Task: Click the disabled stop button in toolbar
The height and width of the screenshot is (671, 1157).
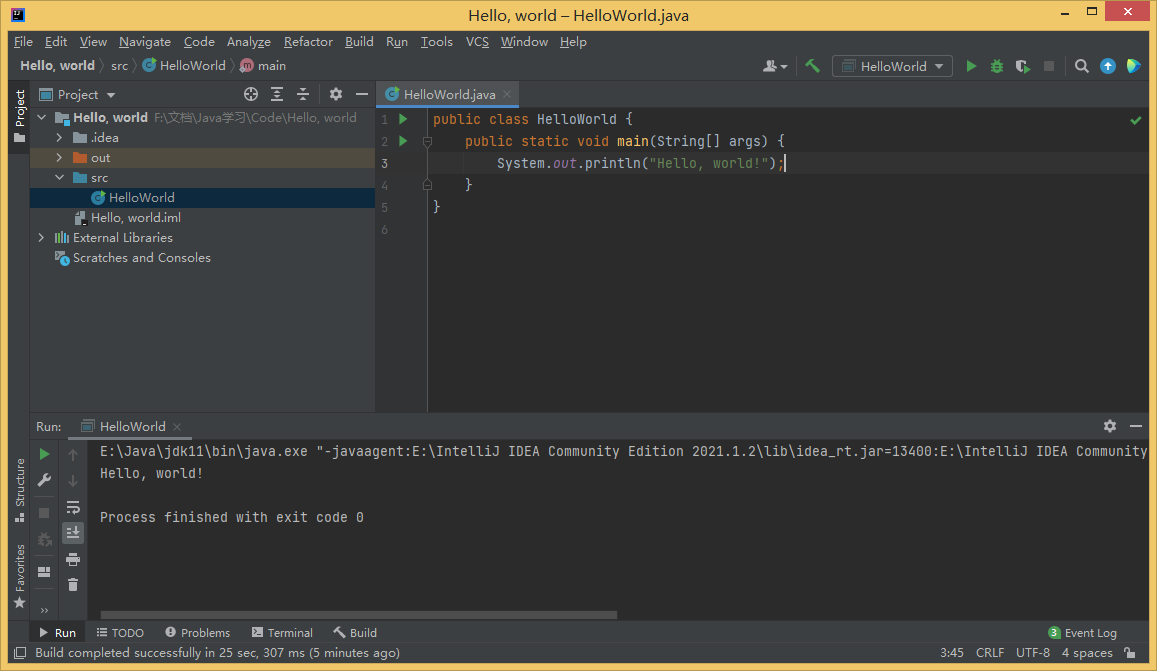Action: [x=1049, y=66]
